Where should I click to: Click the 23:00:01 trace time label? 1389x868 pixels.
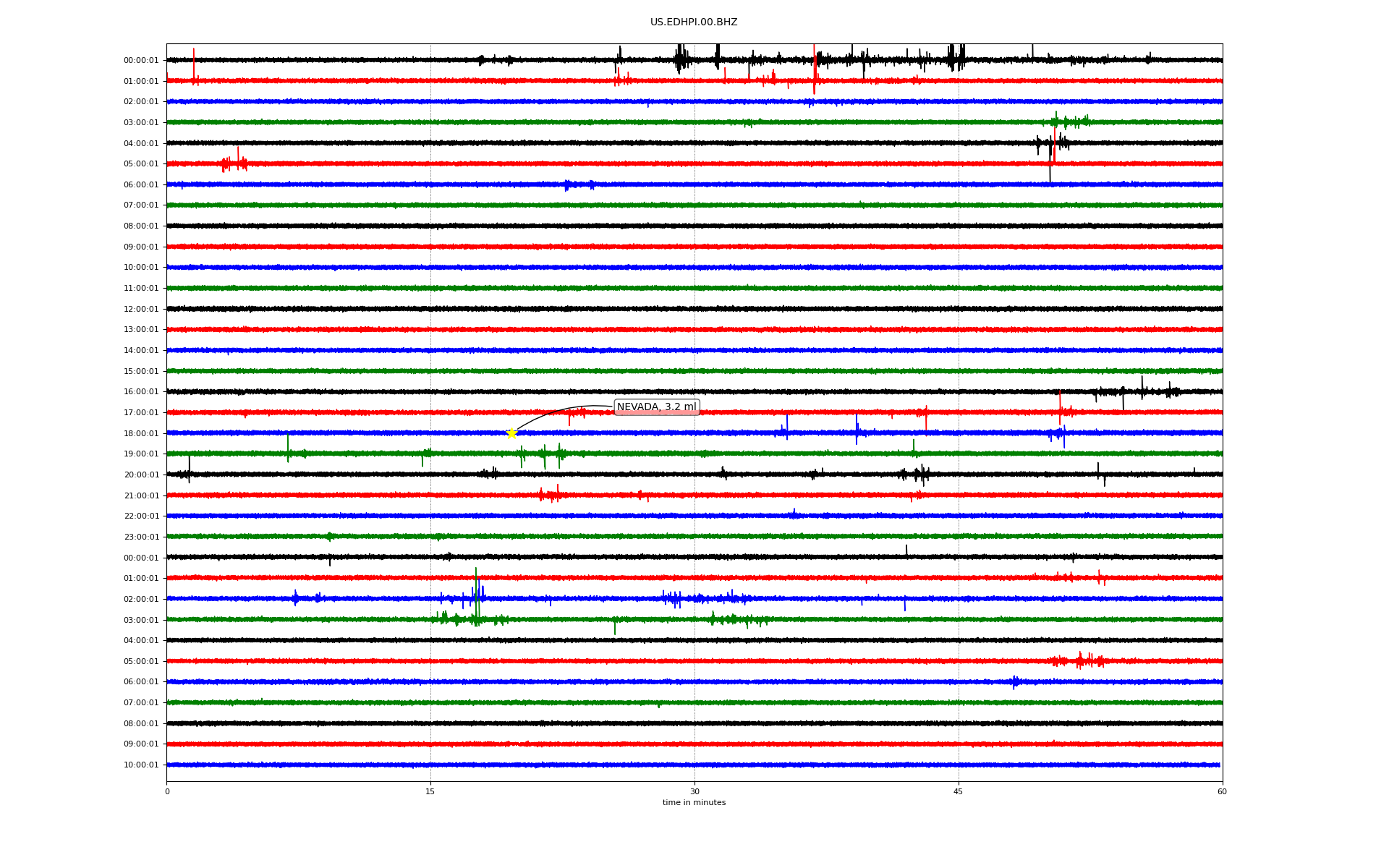click(141, 537)
